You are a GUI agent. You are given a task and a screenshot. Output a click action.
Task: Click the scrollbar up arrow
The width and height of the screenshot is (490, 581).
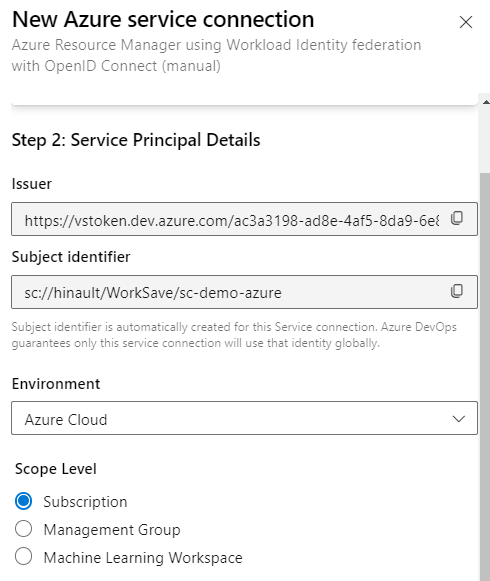pos(486,102)
